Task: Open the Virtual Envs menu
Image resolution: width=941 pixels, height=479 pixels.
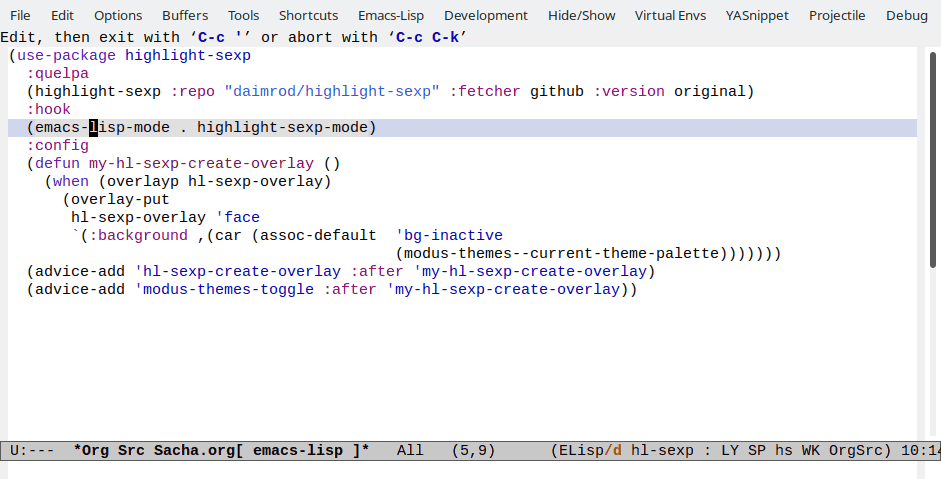Action: (670, 15)
